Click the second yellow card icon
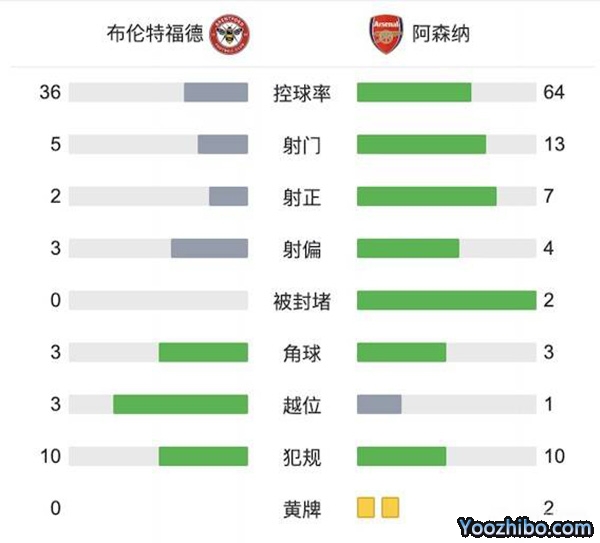 coord(389,508)
